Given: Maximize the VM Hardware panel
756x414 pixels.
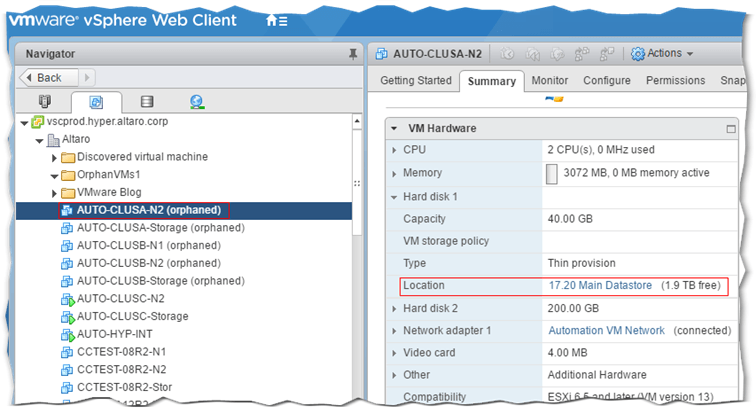Looking at the screenshot, I should click(731, 129).
